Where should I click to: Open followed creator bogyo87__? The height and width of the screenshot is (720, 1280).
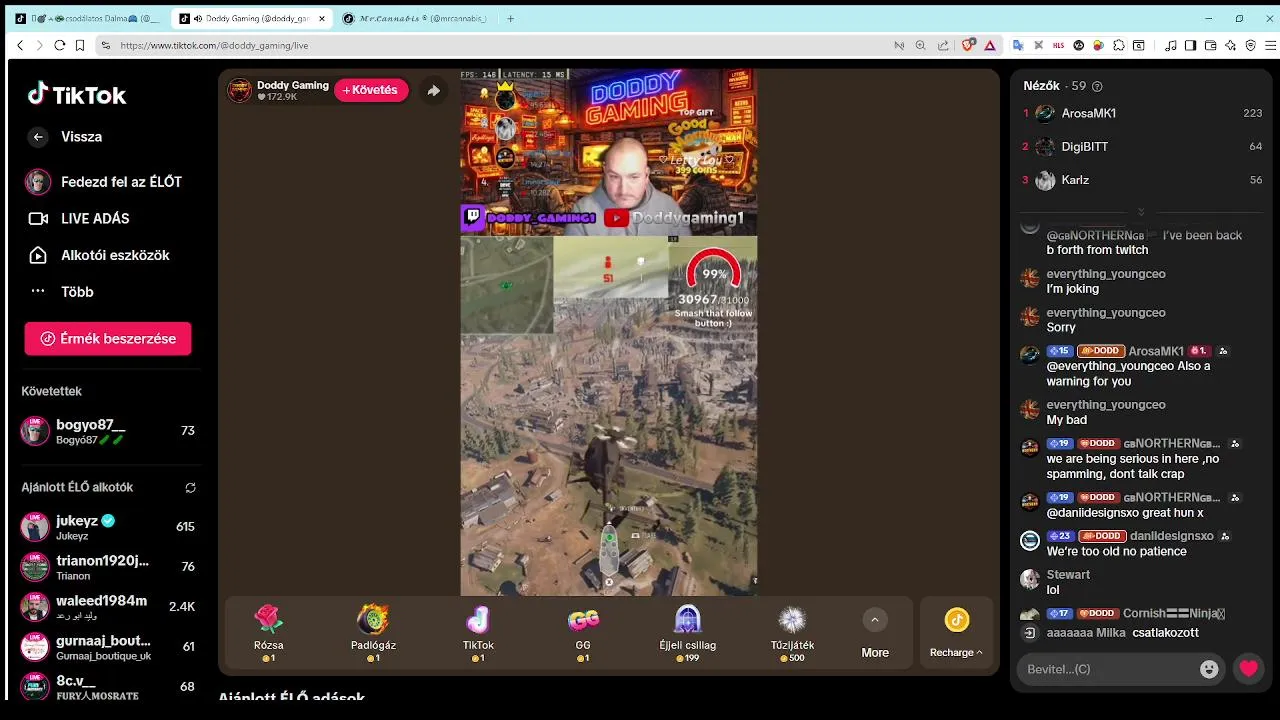tap(108, 431)
